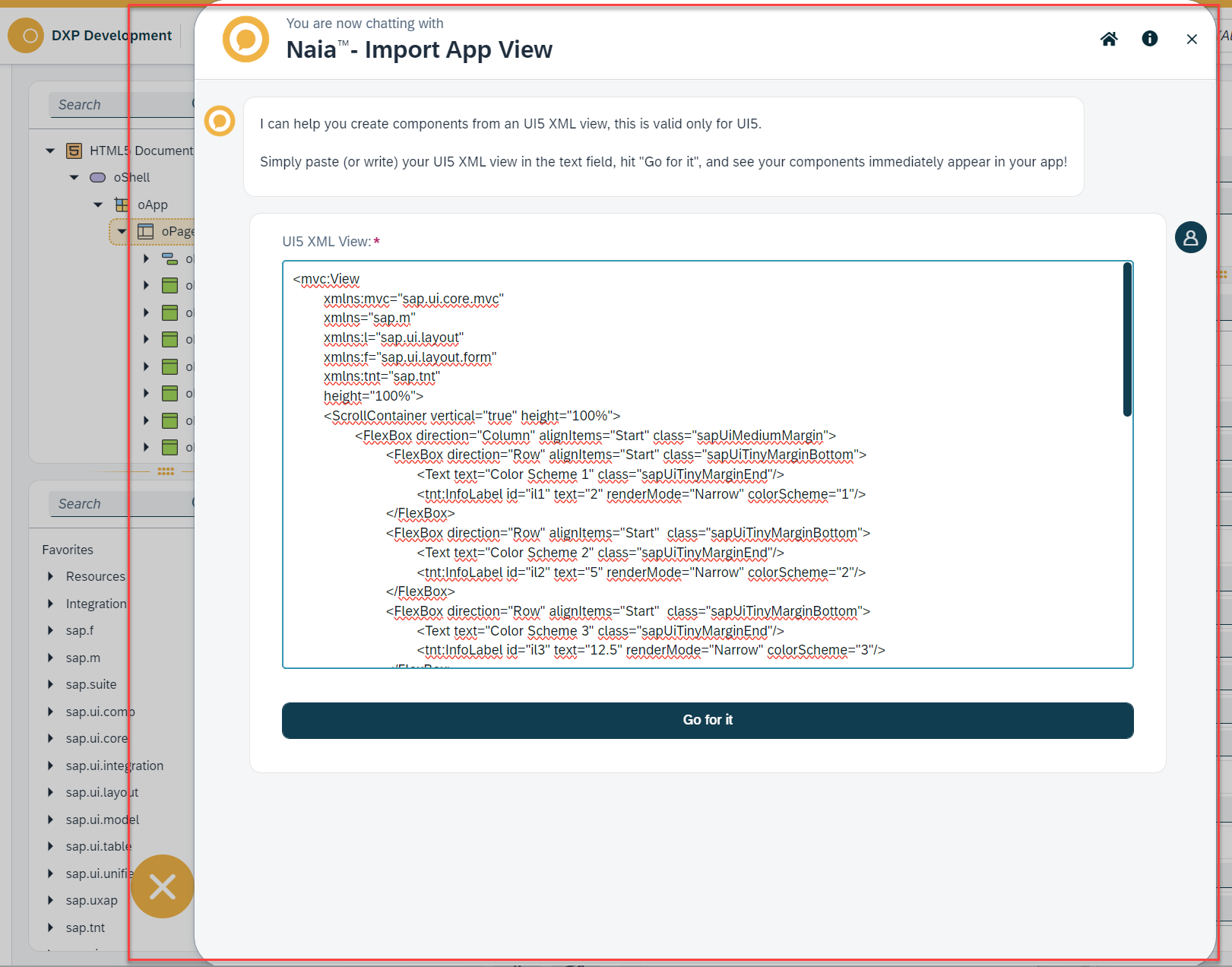The width and height of the screenshot is (1232, 967).
Task: Click the tree Search field
Action: tap(122, 105)
